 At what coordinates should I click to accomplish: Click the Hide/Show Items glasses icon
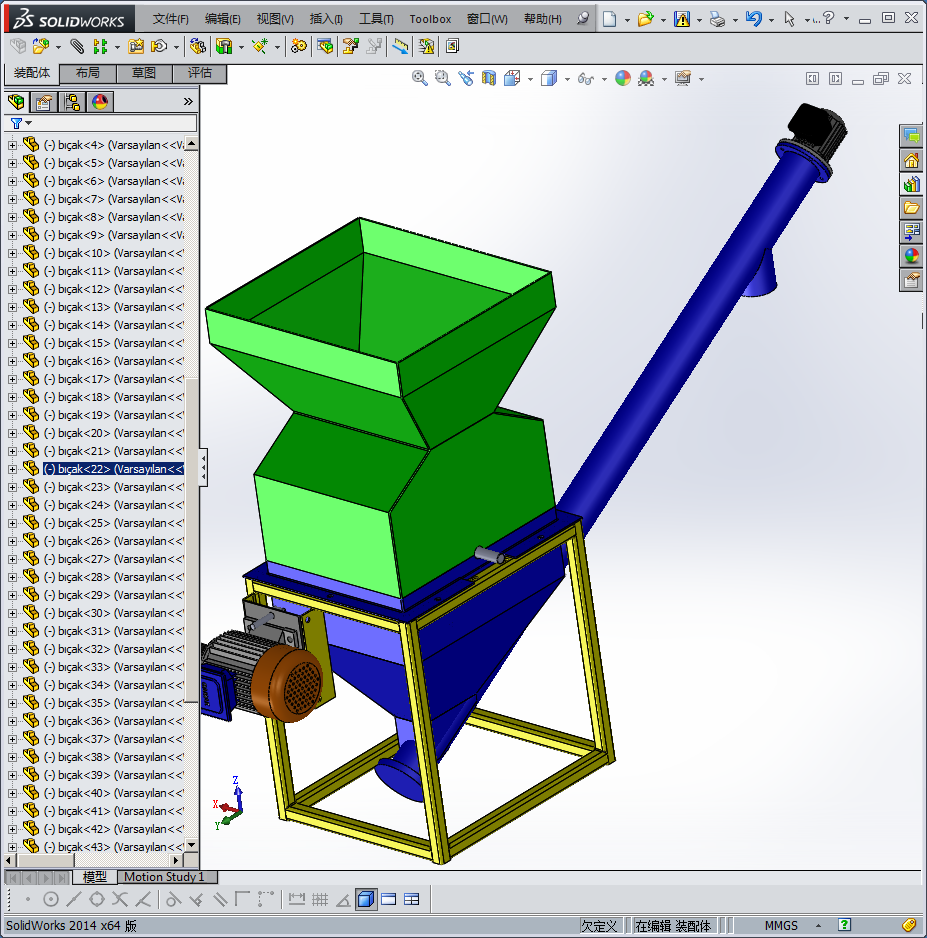(586, 78)
